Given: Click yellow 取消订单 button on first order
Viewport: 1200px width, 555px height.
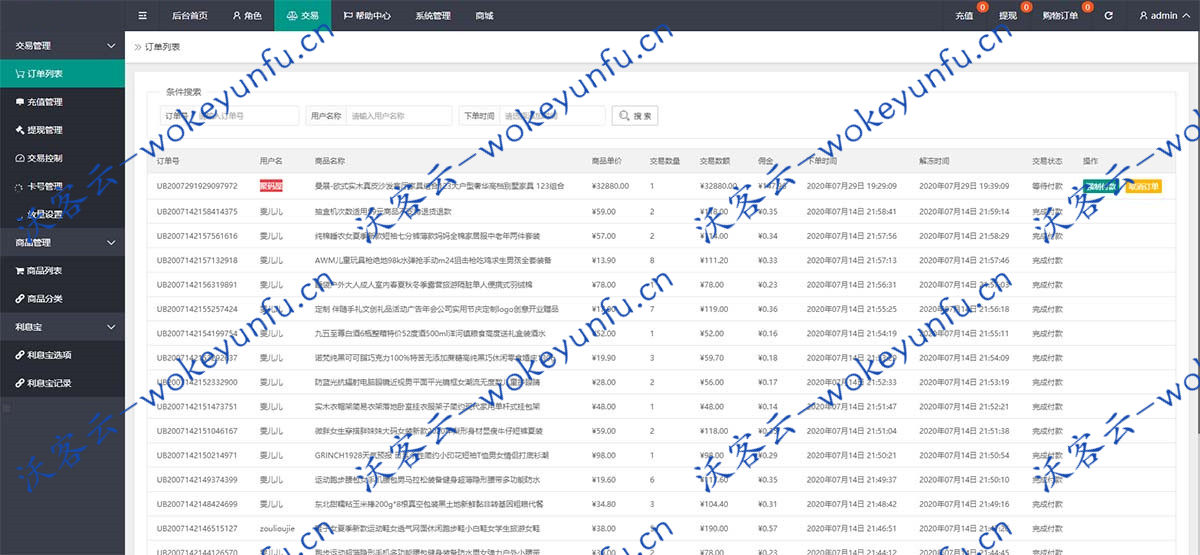Looking at the screenshot, I should coord(1143,187).
